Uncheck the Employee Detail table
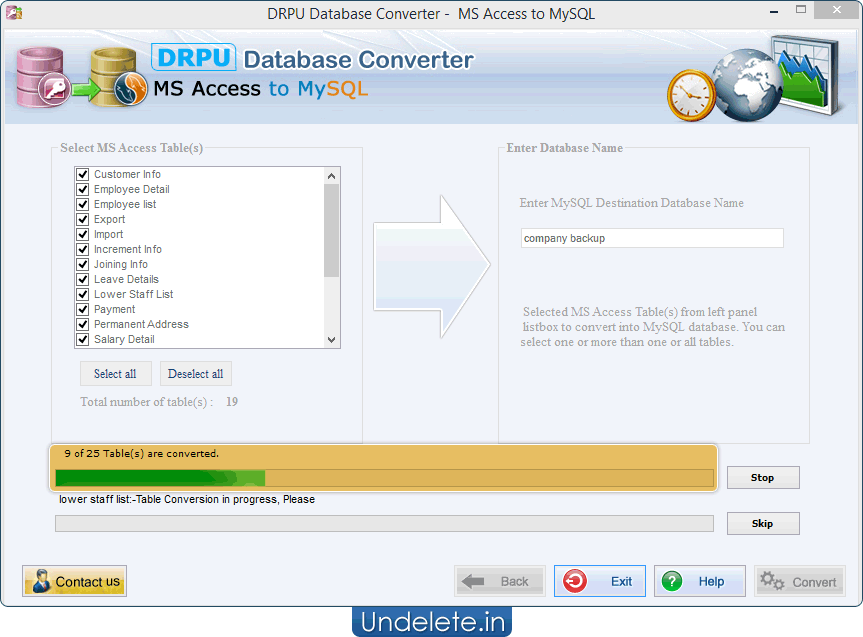The image size is (863, 637). [83, 189]
